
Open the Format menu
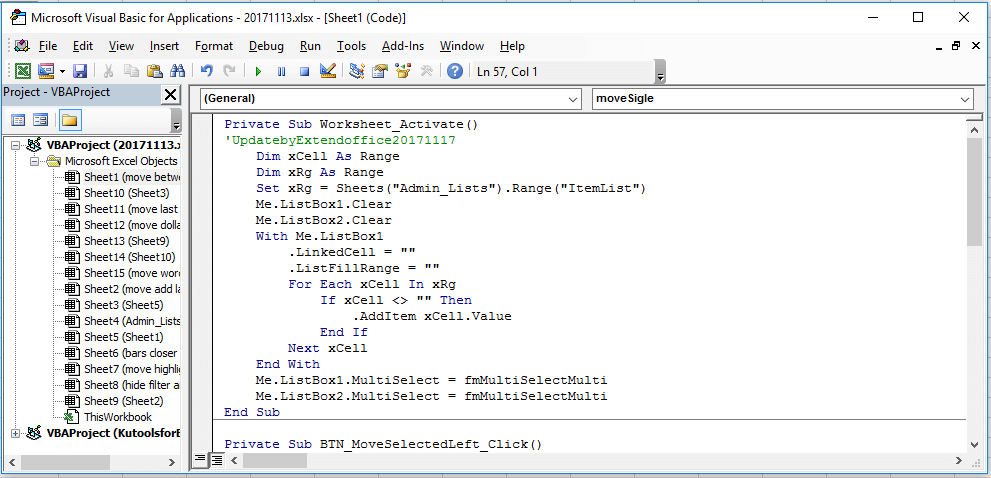pyautogui.click(x=214, y=46)
